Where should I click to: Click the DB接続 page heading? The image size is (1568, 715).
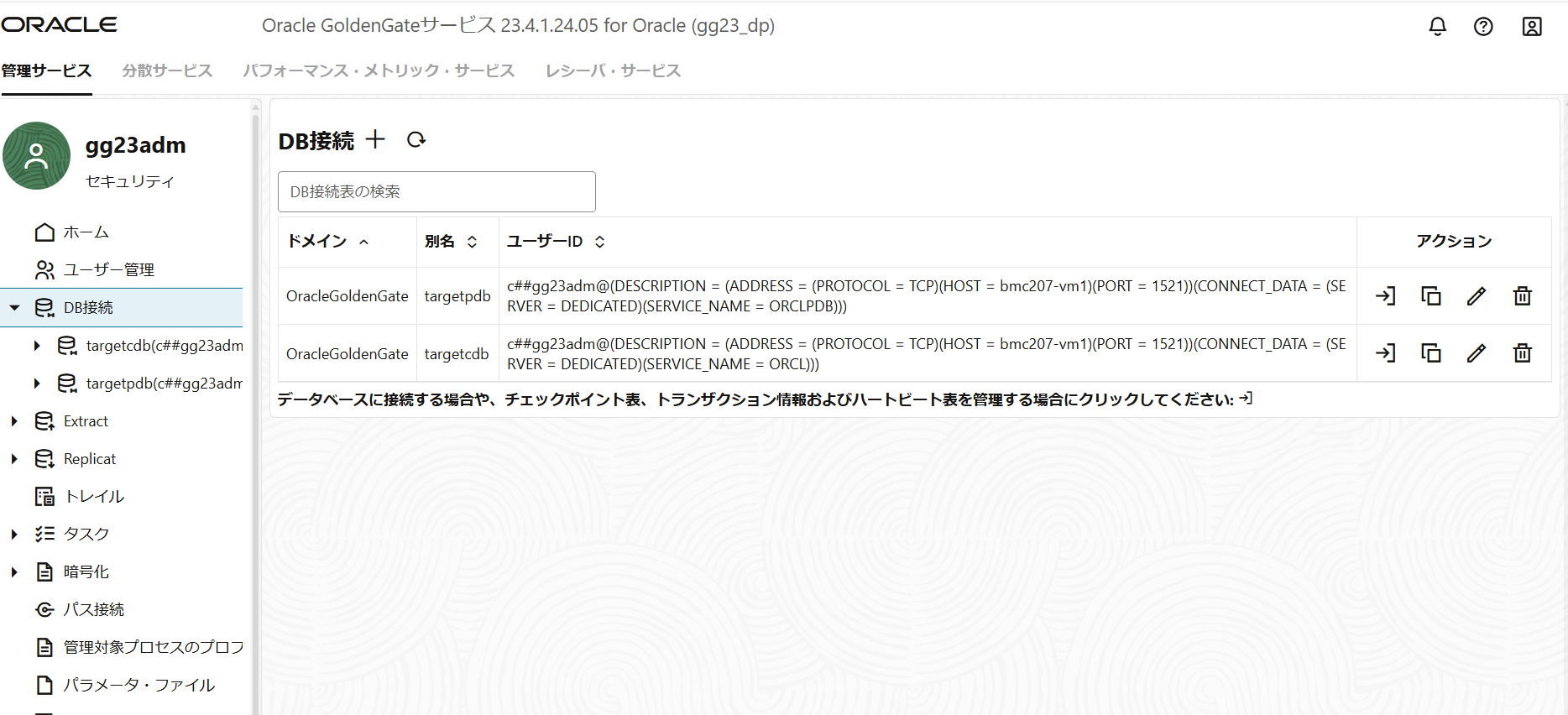click(316, 141)
